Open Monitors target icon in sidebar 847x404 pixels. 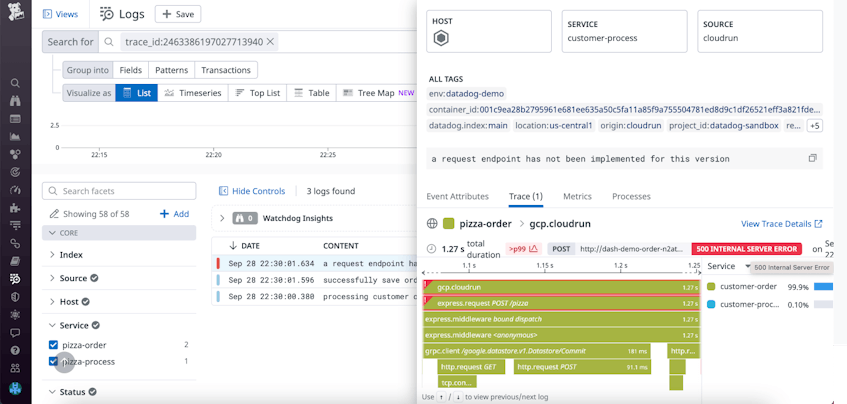click(x=15, y=172)
